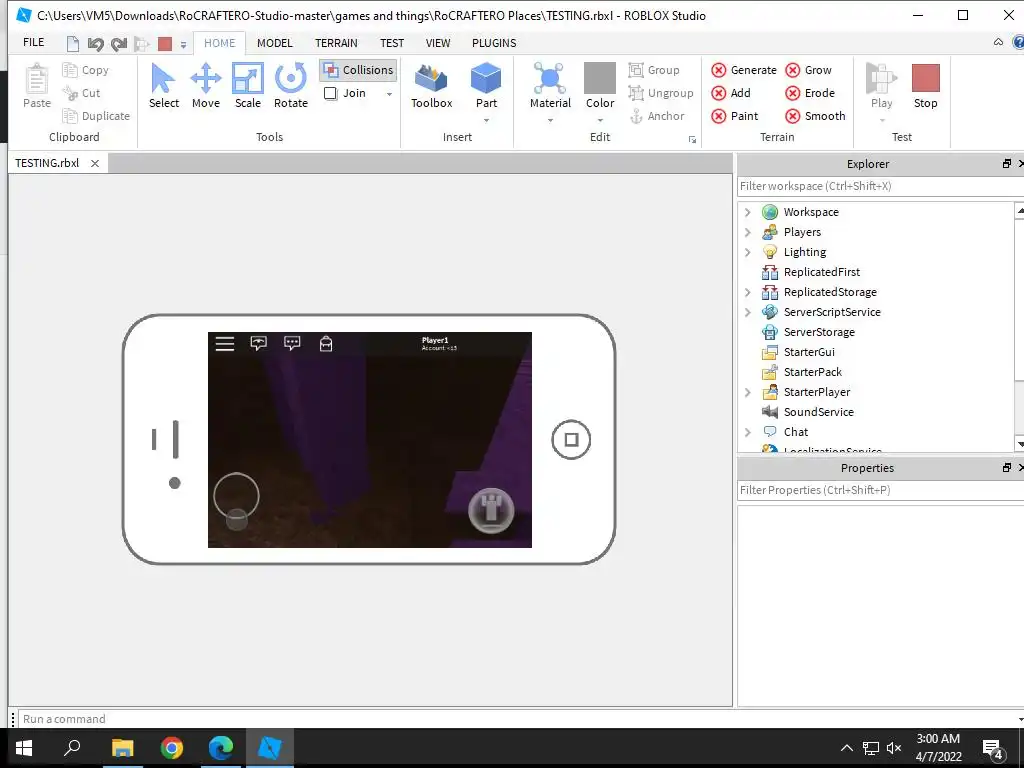Click the Anchor button
Image resolution: width=1024 pixels, height=768 pixels.
point(656,116)
